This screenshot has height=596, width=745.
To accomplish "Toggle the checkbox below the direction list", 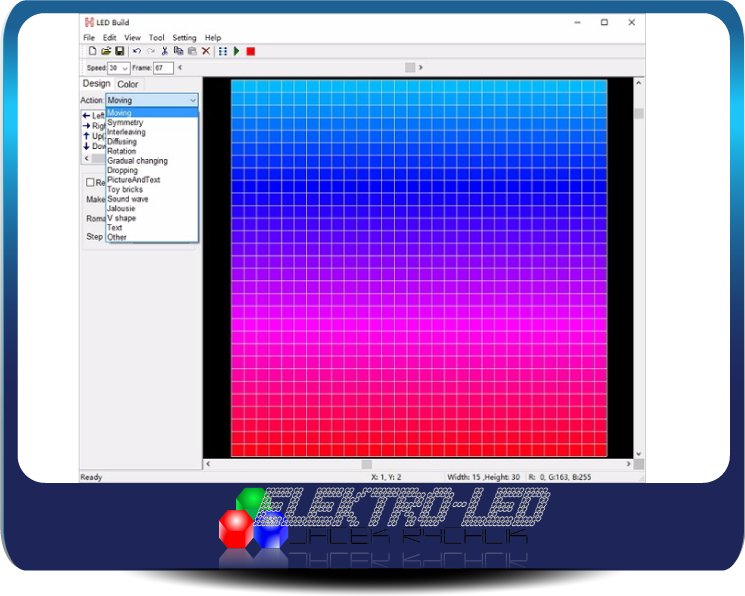I will tap(90, 182).
